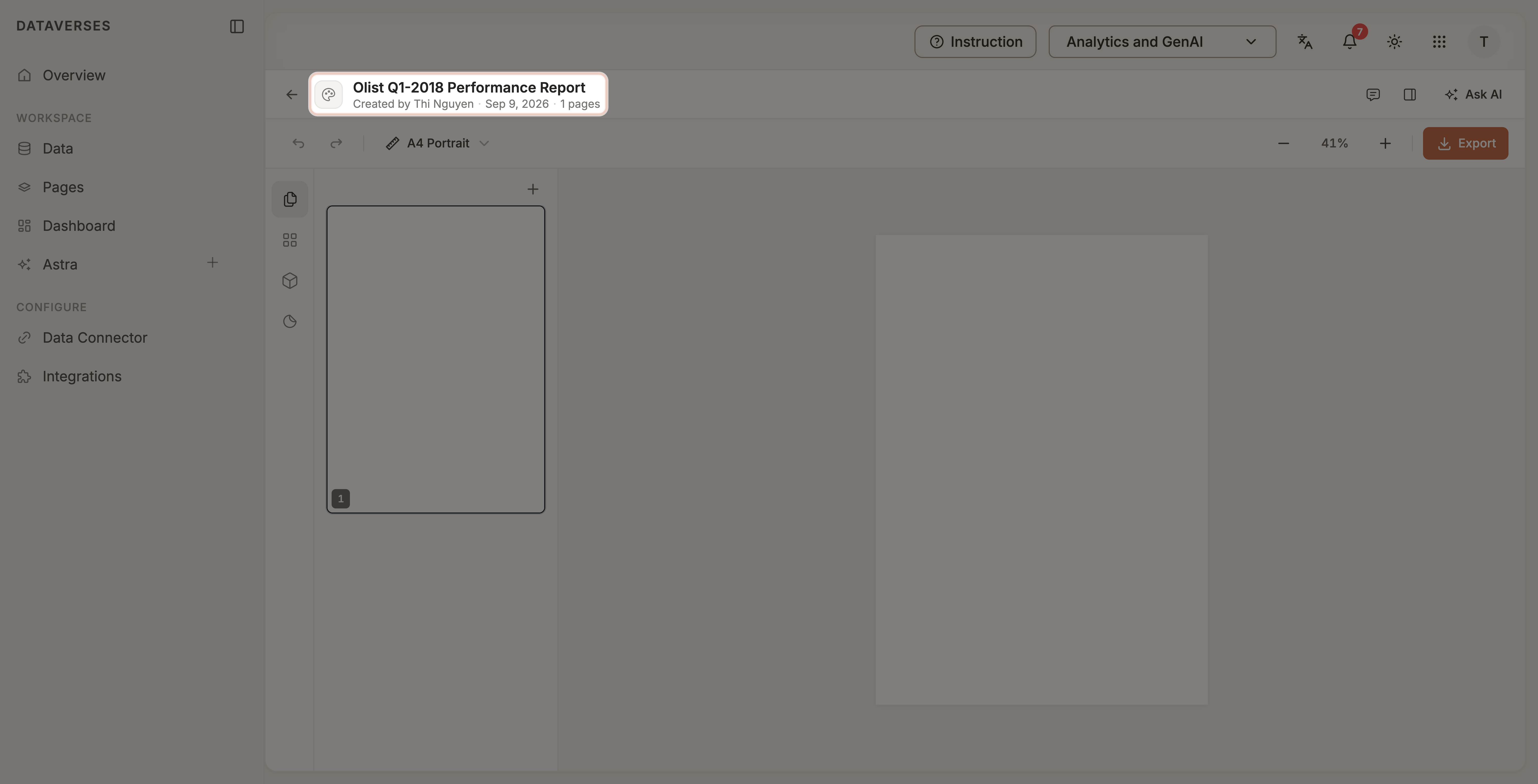Click the Dataverses logo text
Image resolution: width=1538 pixels, height=784 pixels.
63,26
